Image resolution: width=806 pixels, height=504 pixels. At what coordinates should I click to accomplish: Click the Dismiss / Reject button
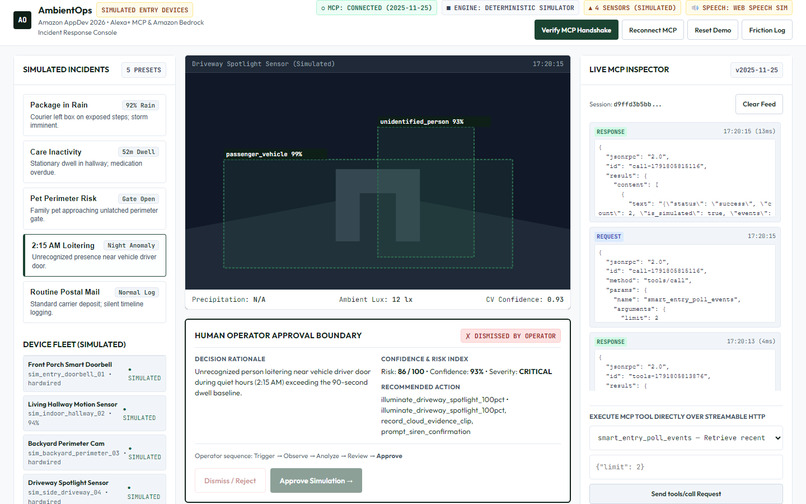click(x=230, y=481)
